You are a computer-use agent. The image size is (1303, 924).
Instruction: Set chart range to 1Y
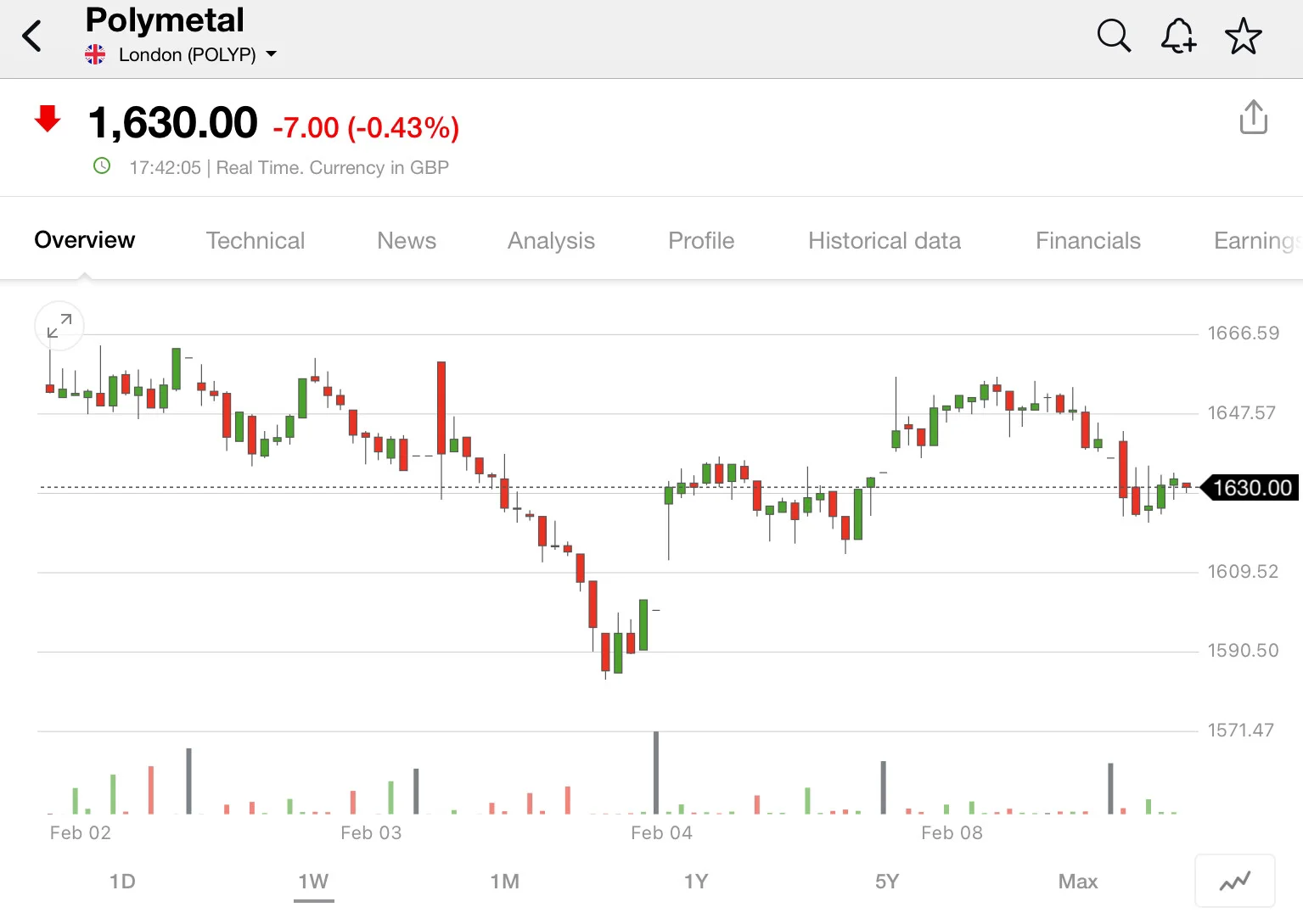click(696, 882)
